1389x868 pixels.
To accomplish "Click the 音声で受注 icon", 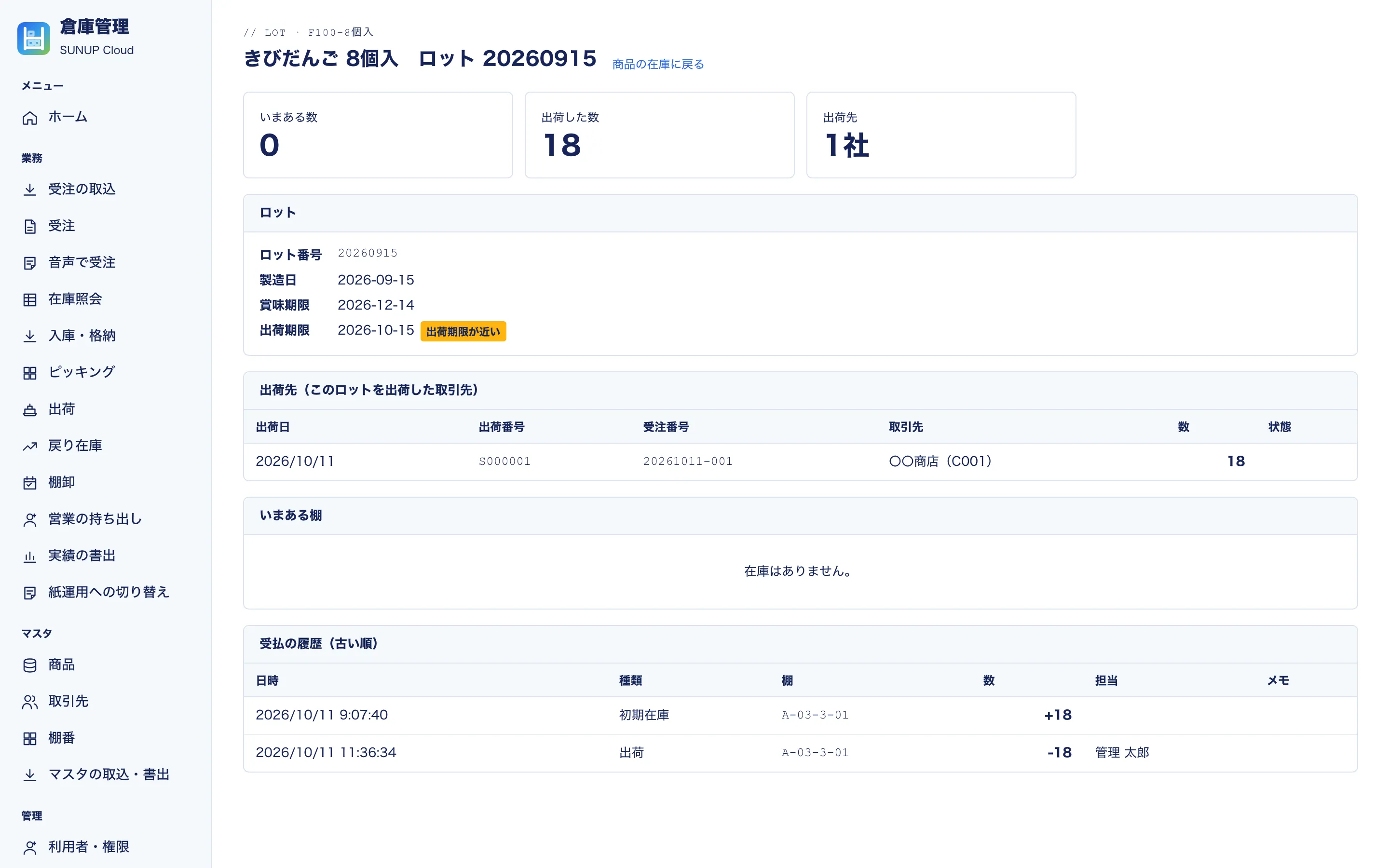I will [30, 263].
